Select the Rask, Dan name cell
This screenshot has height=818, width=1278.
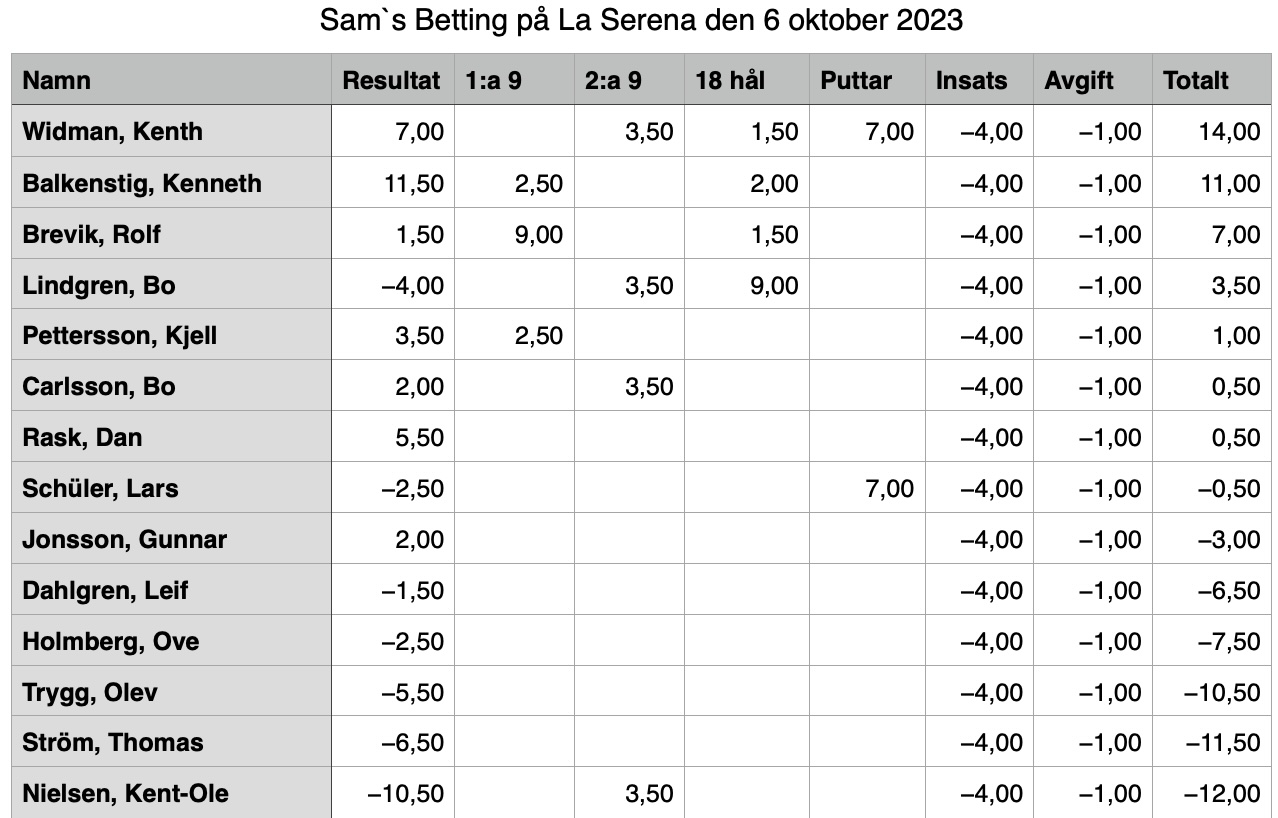tap(171, 437)
